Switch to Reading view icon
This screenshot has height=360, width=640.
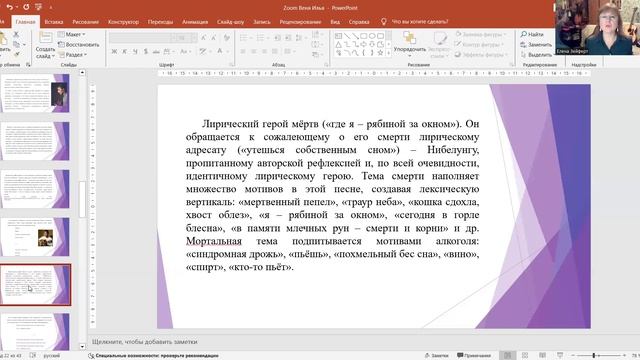pos(542,356)
